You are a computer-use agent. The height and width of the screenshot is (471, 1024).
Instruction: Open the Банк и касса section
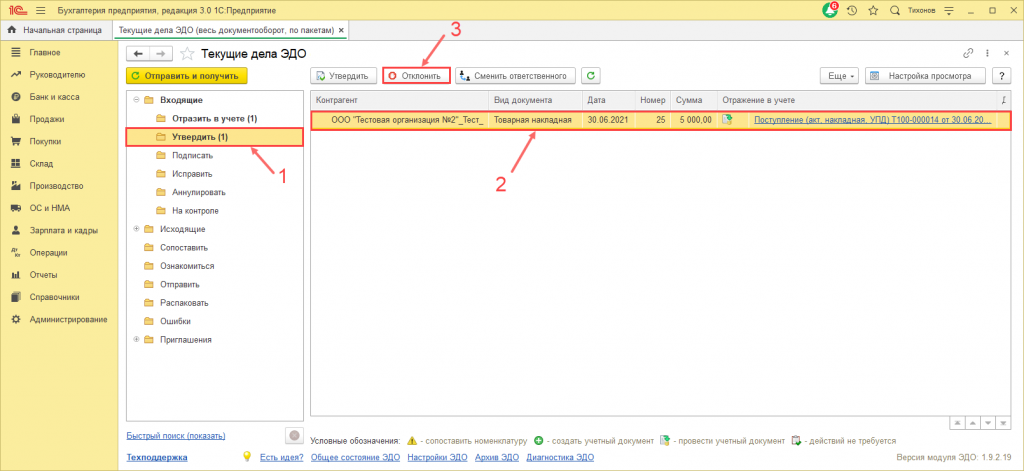55,97
